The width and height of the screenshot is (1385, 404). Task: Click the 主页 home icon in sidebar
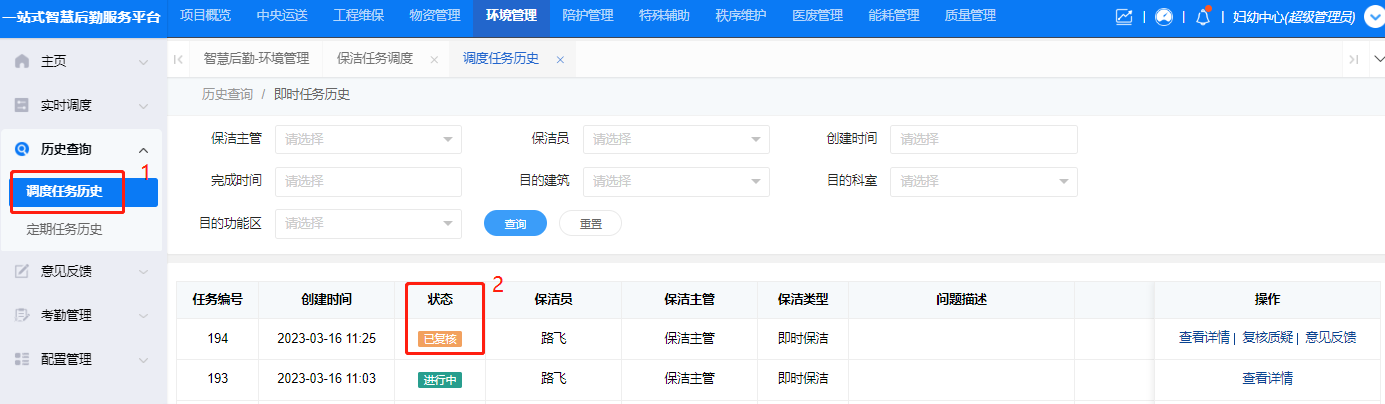point(22,61)
